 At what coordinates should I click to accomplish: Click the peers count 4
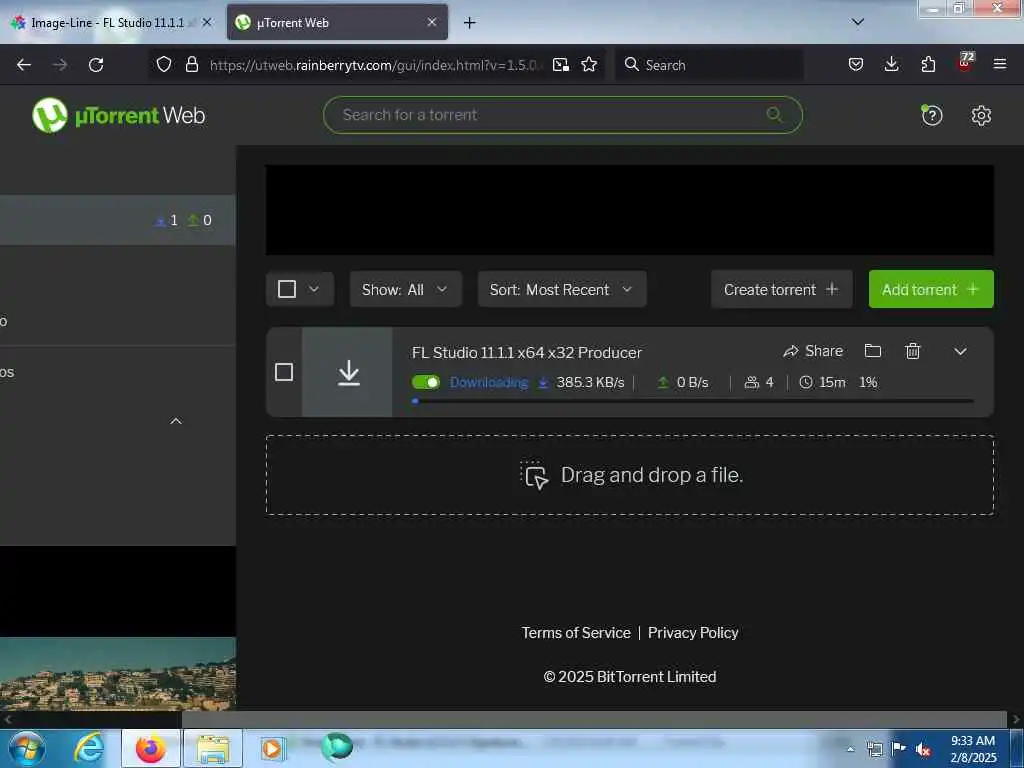click(769, 382)
